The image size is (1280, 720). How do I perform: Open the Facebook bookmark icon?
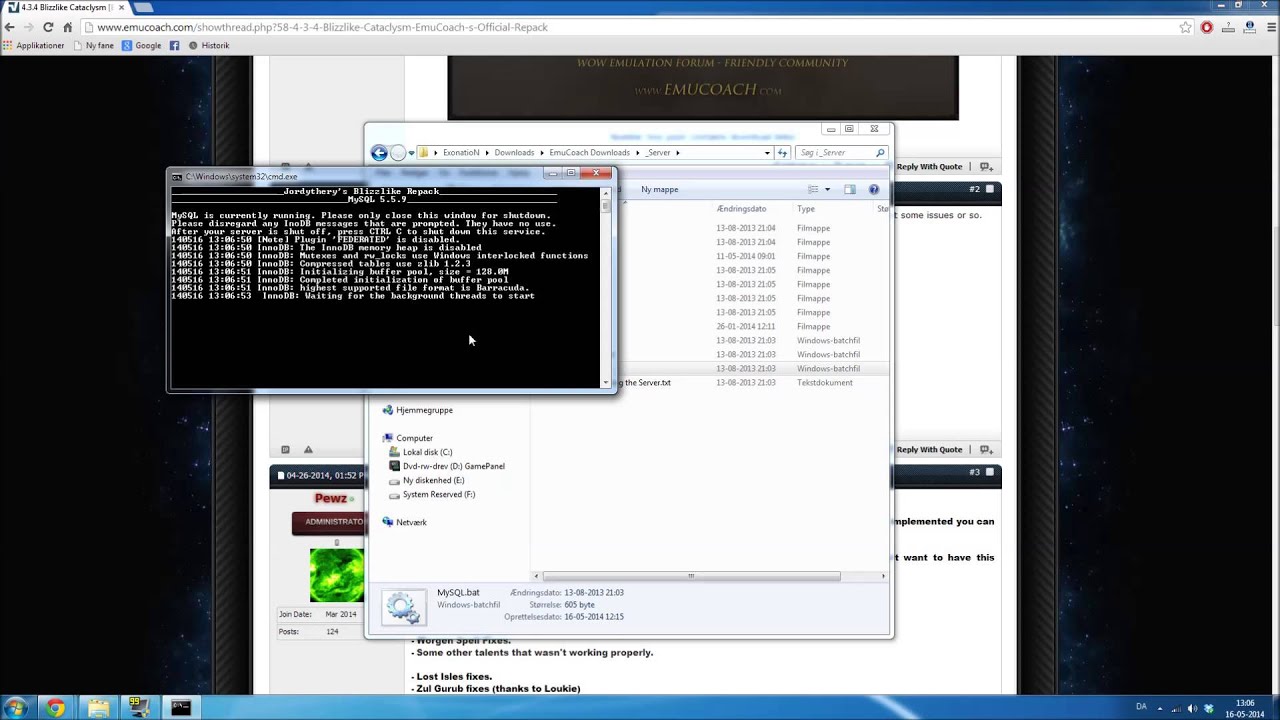pos(174,45)
